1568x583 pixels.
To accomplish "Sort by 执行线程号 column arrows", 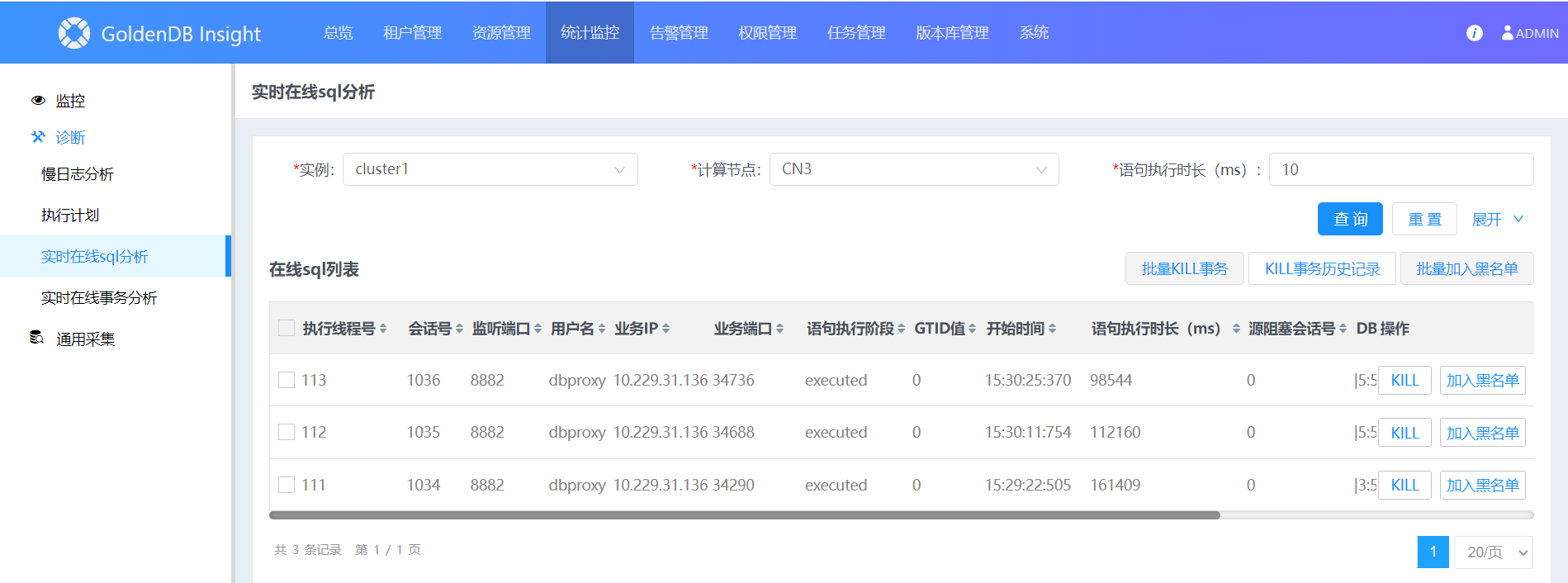I will click(383, 329).
